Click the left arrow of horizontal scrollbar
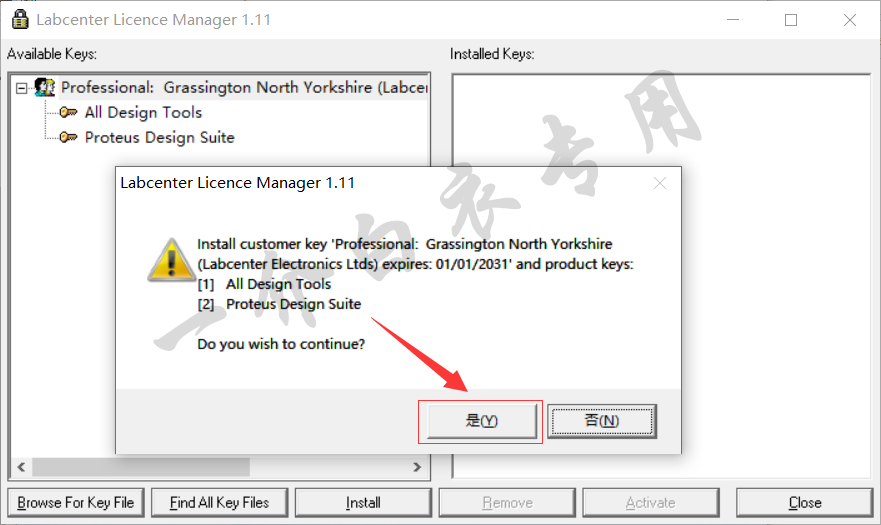The width and height of the screenshot is (881, 525). click(x=21, y=467)
